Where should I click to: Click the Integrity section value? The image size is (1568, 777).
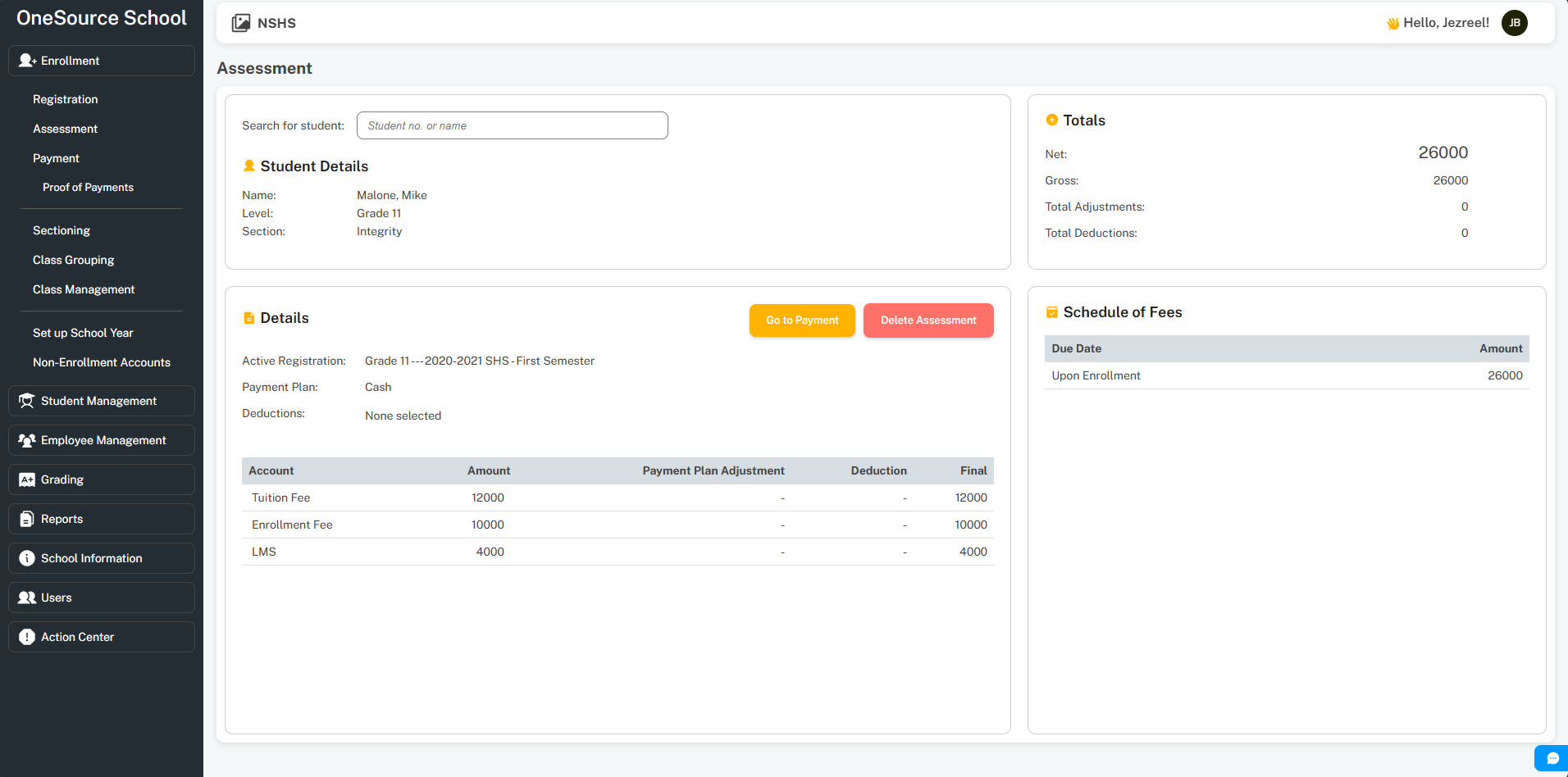[380, 231]
